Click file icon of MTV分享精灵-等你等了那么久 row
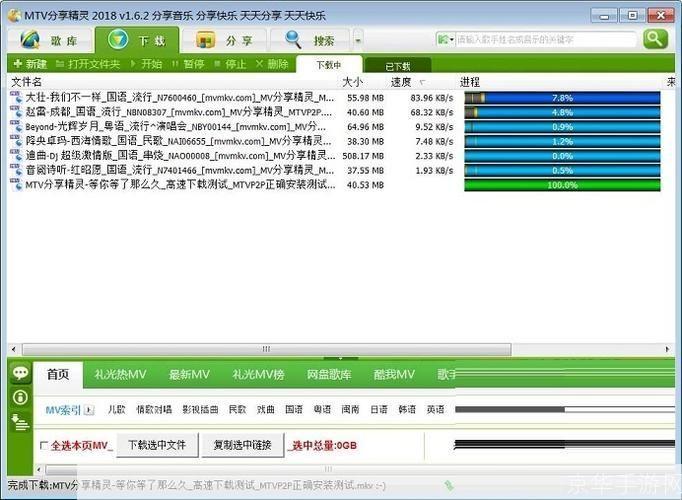 pyautogui.click(x=16, y=184)
